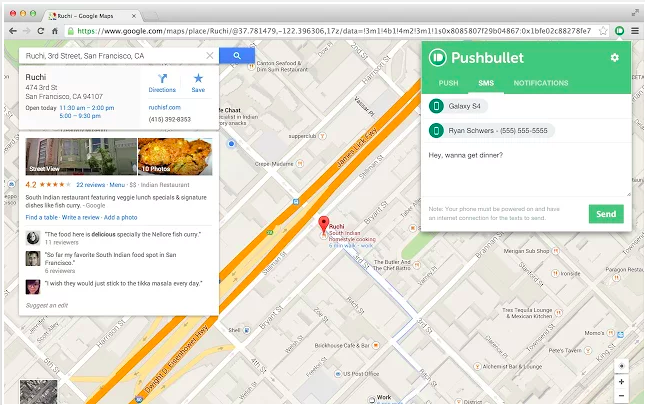Go to the browser home icon

(x=54, y=31)
